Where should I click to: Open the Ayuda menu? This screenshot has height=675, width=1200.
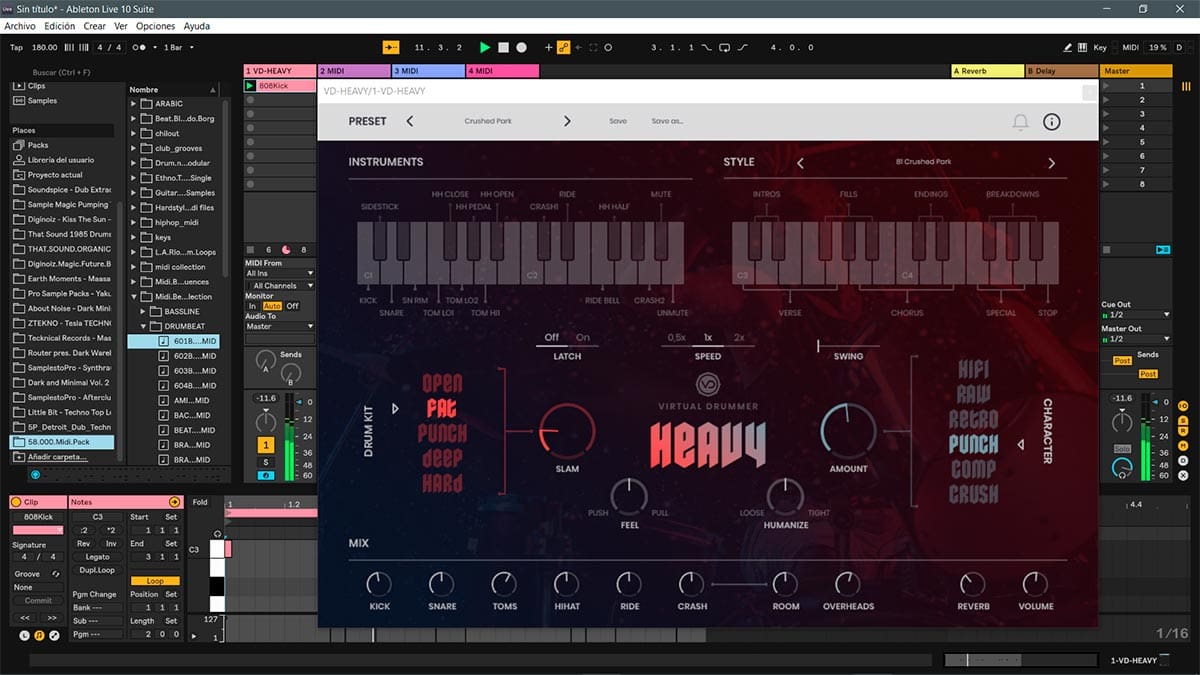[197, 26]
